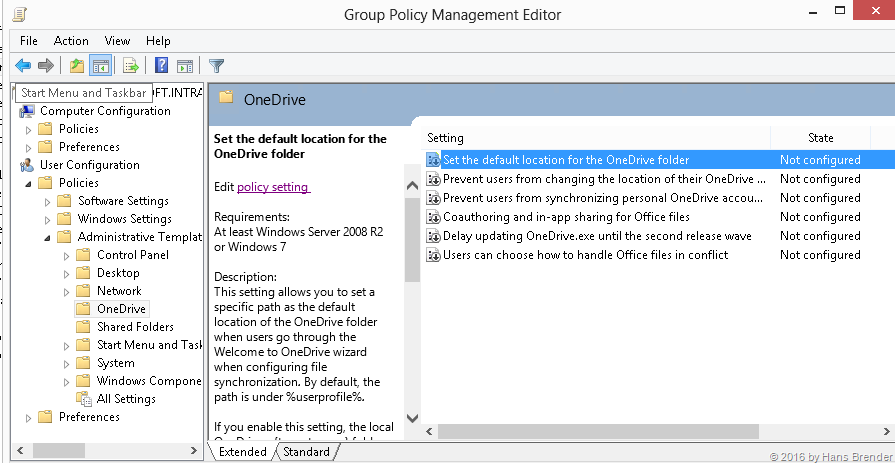895x463 pixels.
Task: Open the Action menu
Action: [x=71, y=41]
